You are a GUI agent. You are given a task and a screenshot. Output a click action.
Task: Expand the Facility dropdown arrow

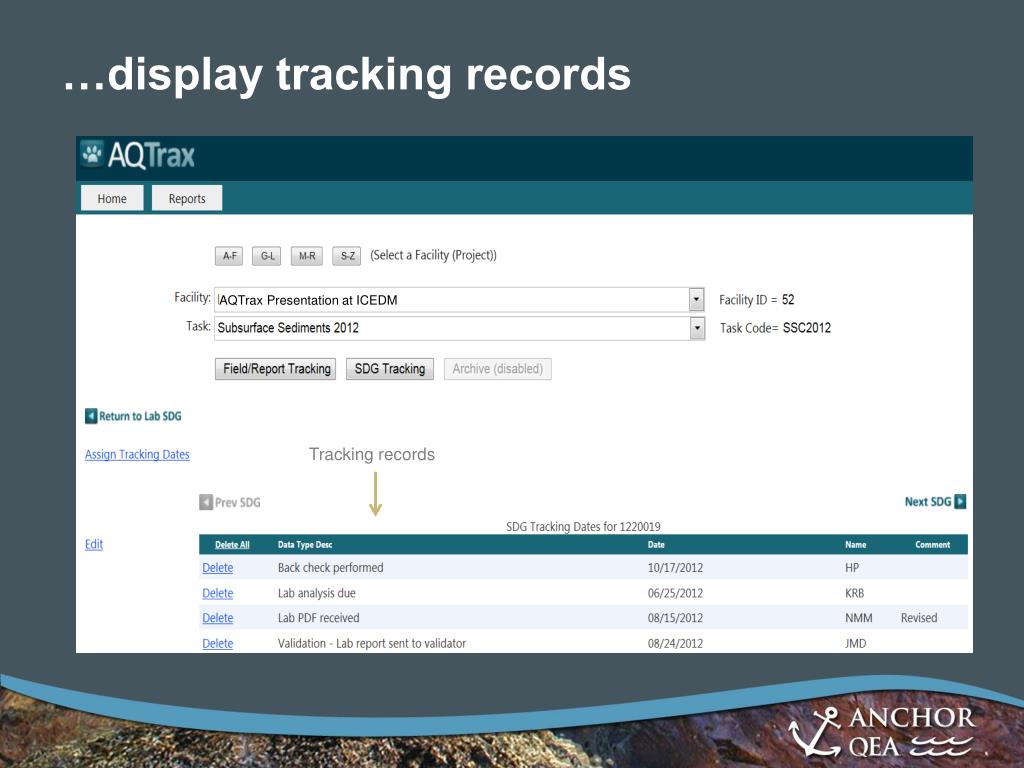click(696, 300)
